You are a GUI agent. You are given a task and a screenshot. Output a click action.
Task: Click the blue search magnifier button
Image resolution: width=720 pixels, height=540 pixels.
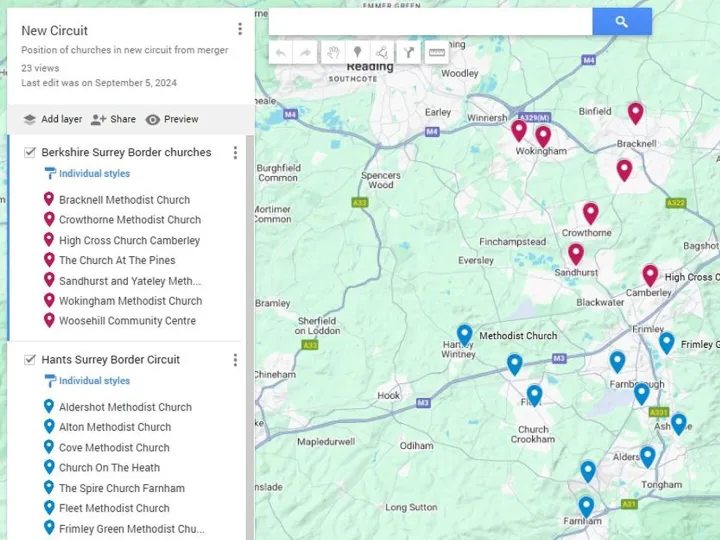[621, 22]
